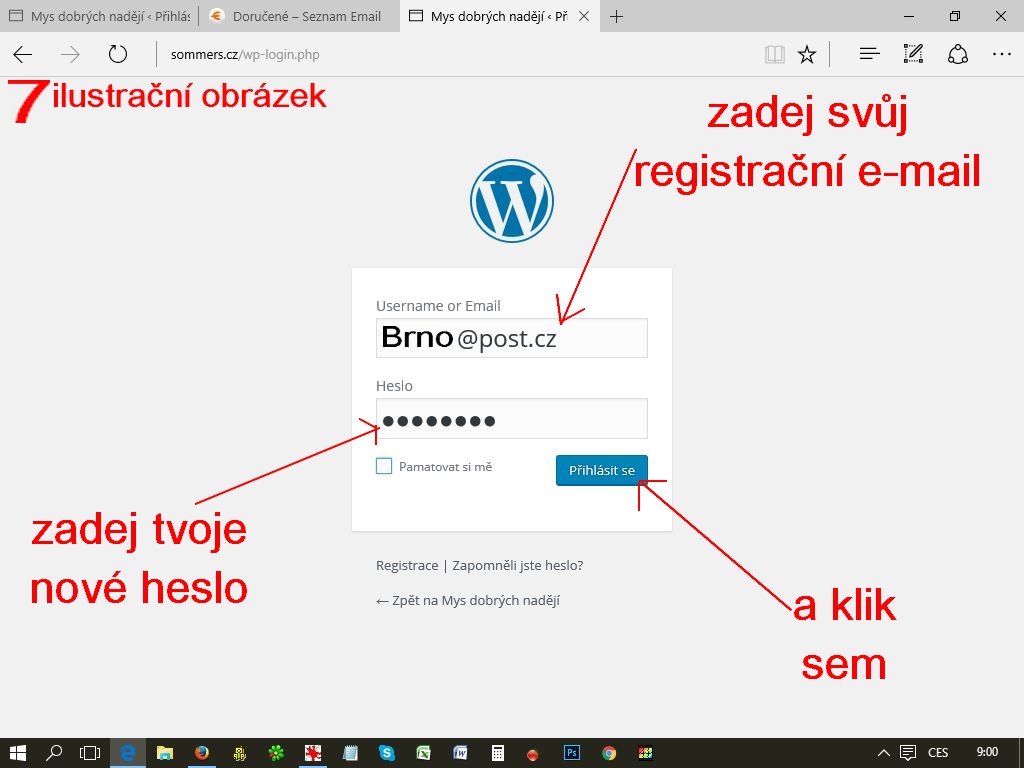Show hidden tray icons chevron

pyautogui.click(x=884, y=753)
